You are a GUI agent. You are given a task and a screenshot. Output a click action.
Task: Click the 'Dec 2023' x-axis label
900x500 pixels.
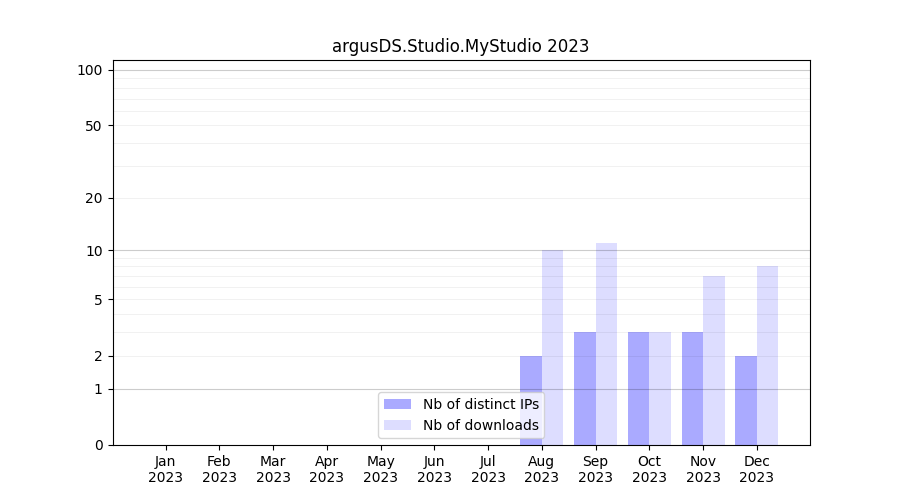click(x=756, y=469)
